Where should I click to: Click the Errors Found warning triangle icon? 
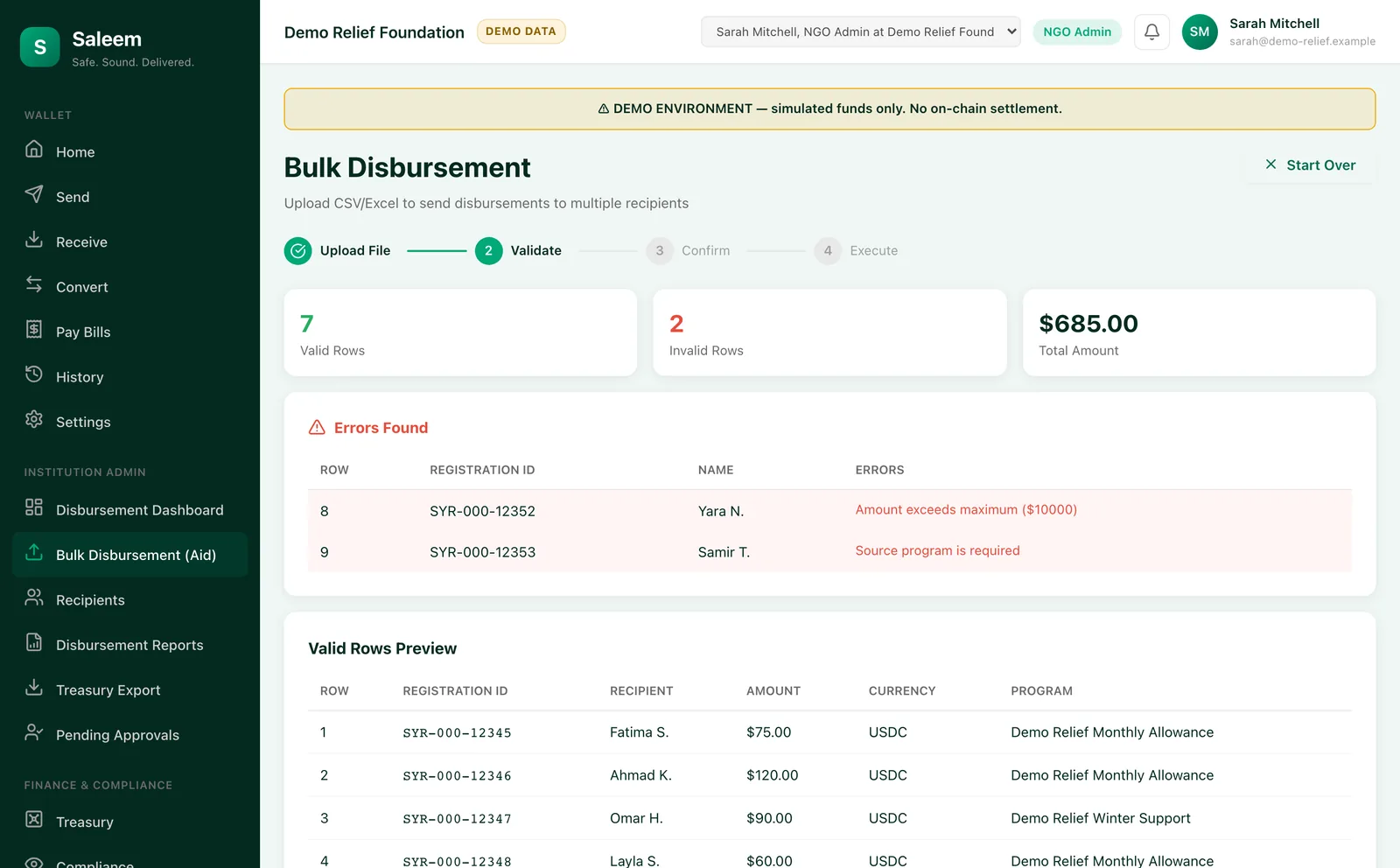click(x=317, y=428)
